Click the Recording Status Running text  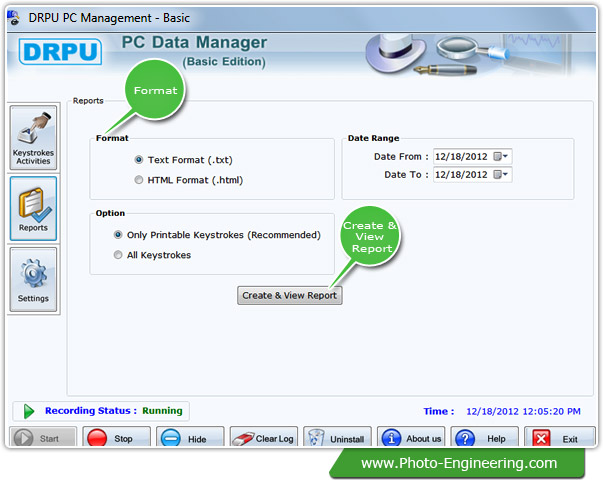point(114,411)
